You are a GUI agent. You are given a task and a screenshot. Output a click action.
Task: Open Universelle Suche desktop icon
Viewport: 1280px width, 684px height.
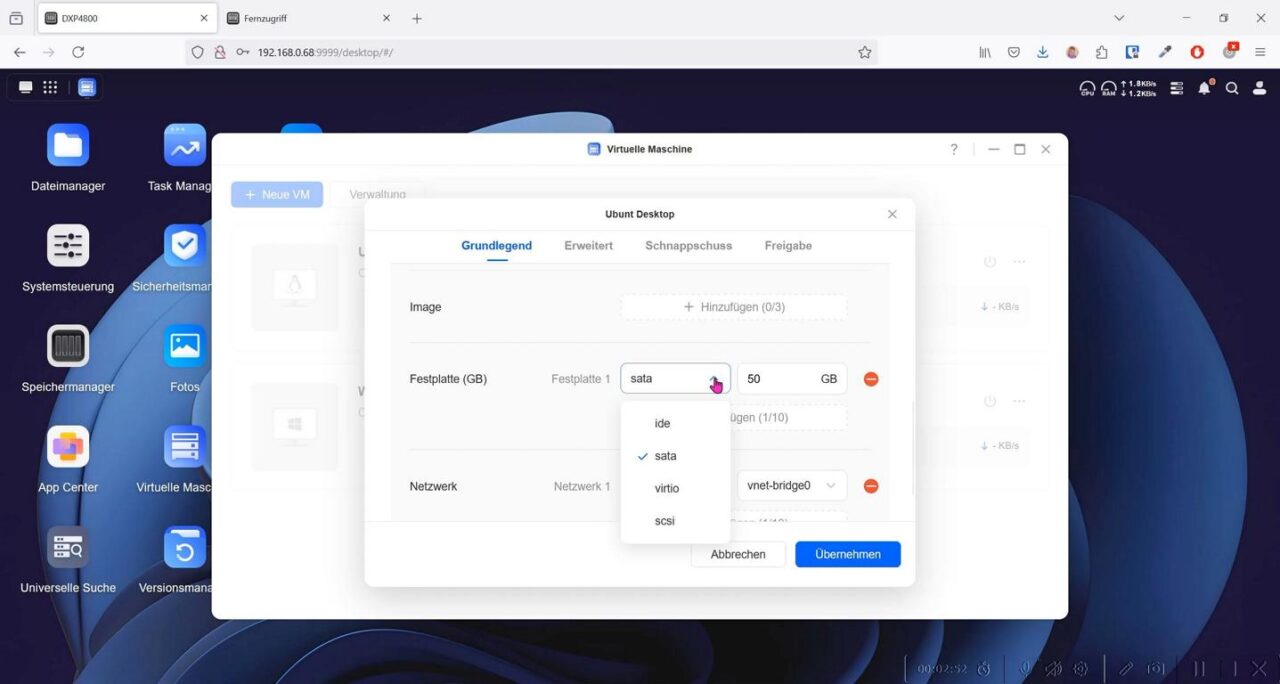pyautogui.click(x=68, y=548)
